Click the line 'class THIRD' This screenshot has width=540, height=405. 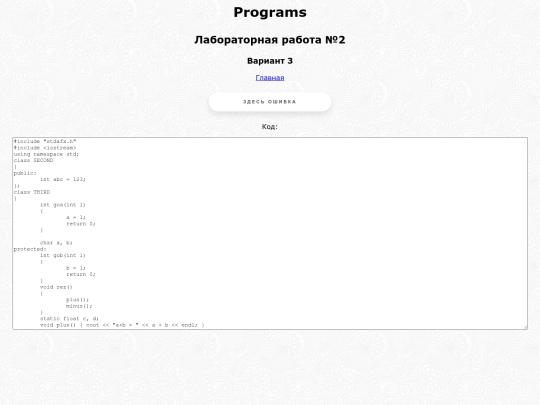click(32, 192)
